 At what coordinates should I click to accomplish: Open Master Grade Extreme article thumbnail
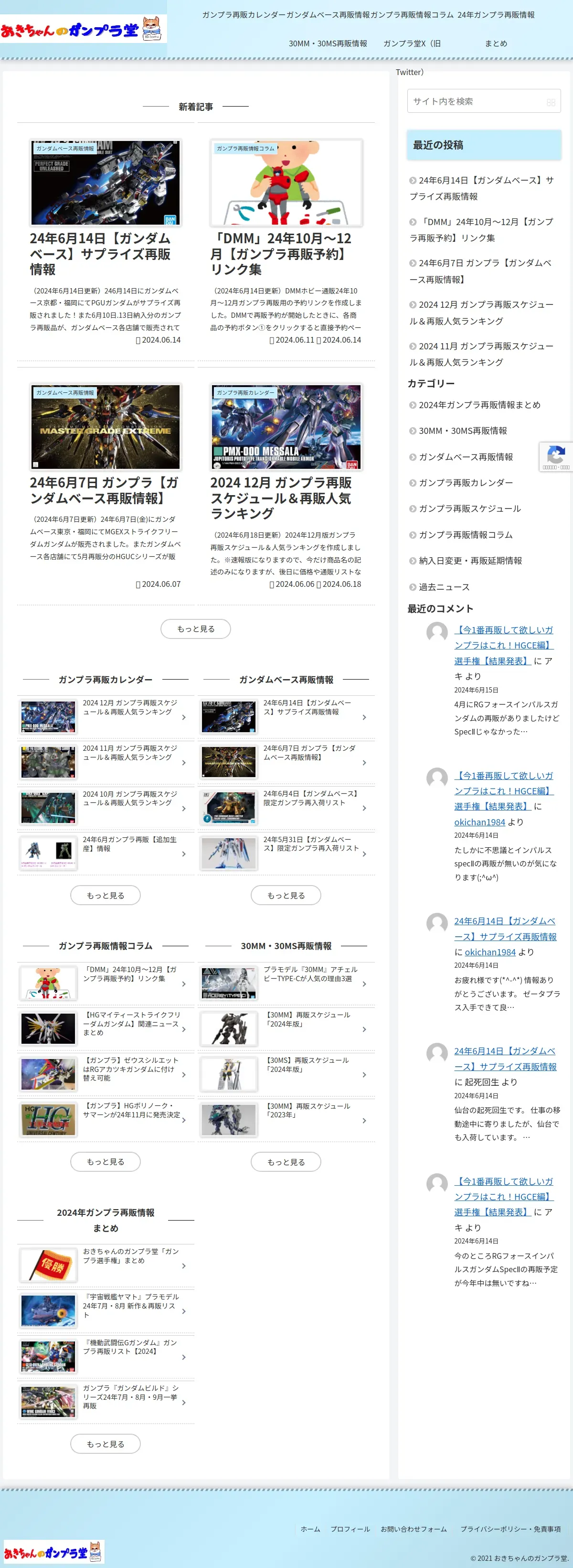pyautogui.click(x=106, y=427)
